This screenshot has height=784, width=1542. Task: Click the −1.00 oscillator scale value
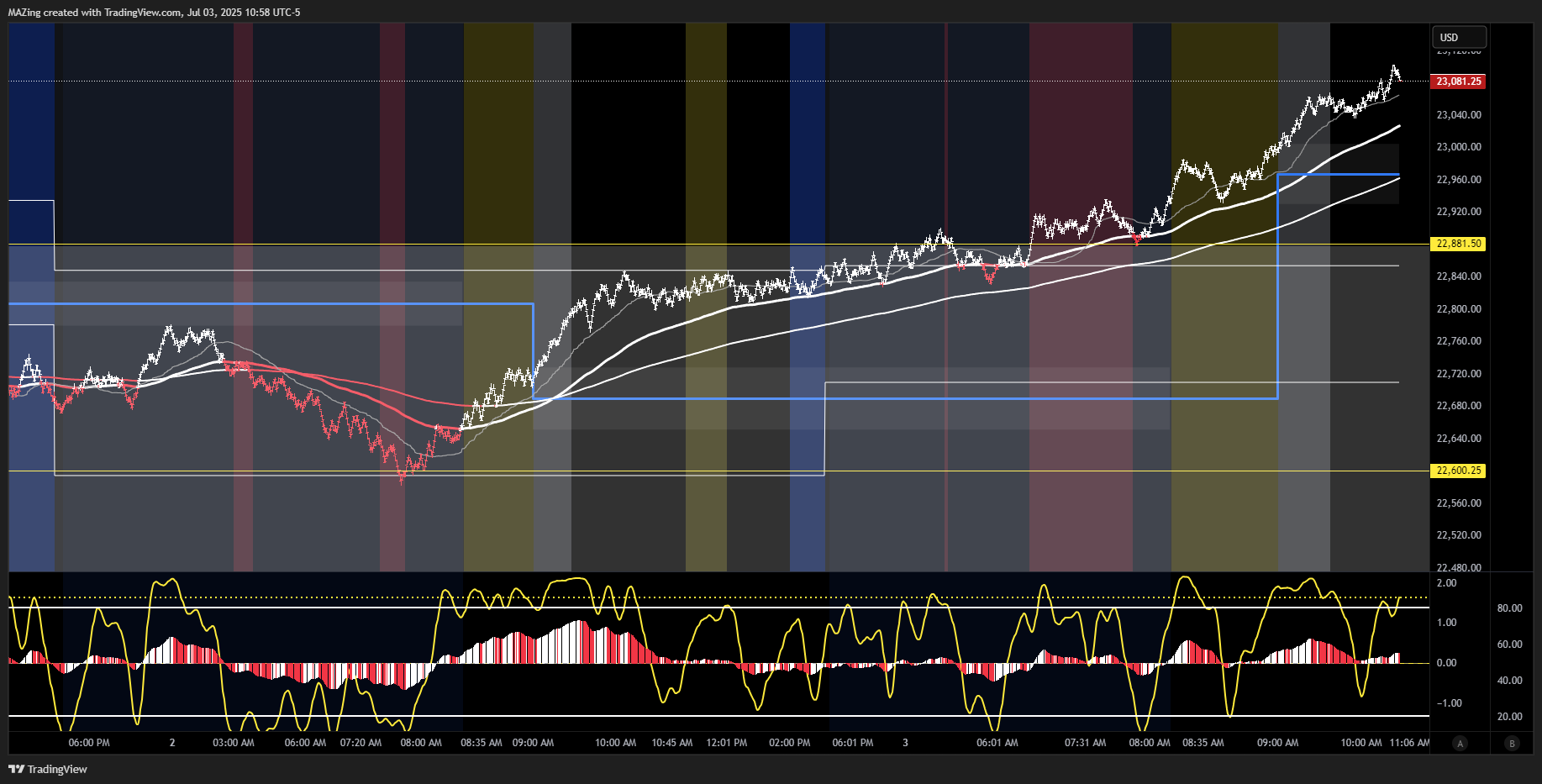coord(1449,703)
